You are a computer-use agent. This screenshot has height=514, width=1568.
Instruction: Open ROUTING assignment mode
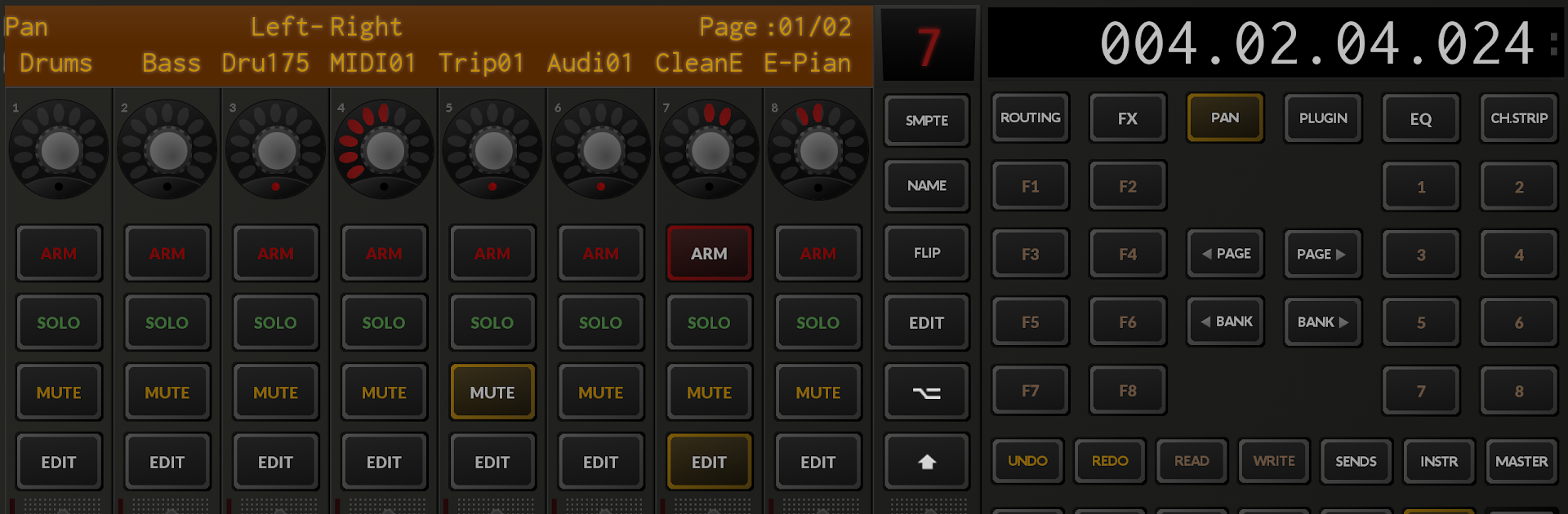1030,118
